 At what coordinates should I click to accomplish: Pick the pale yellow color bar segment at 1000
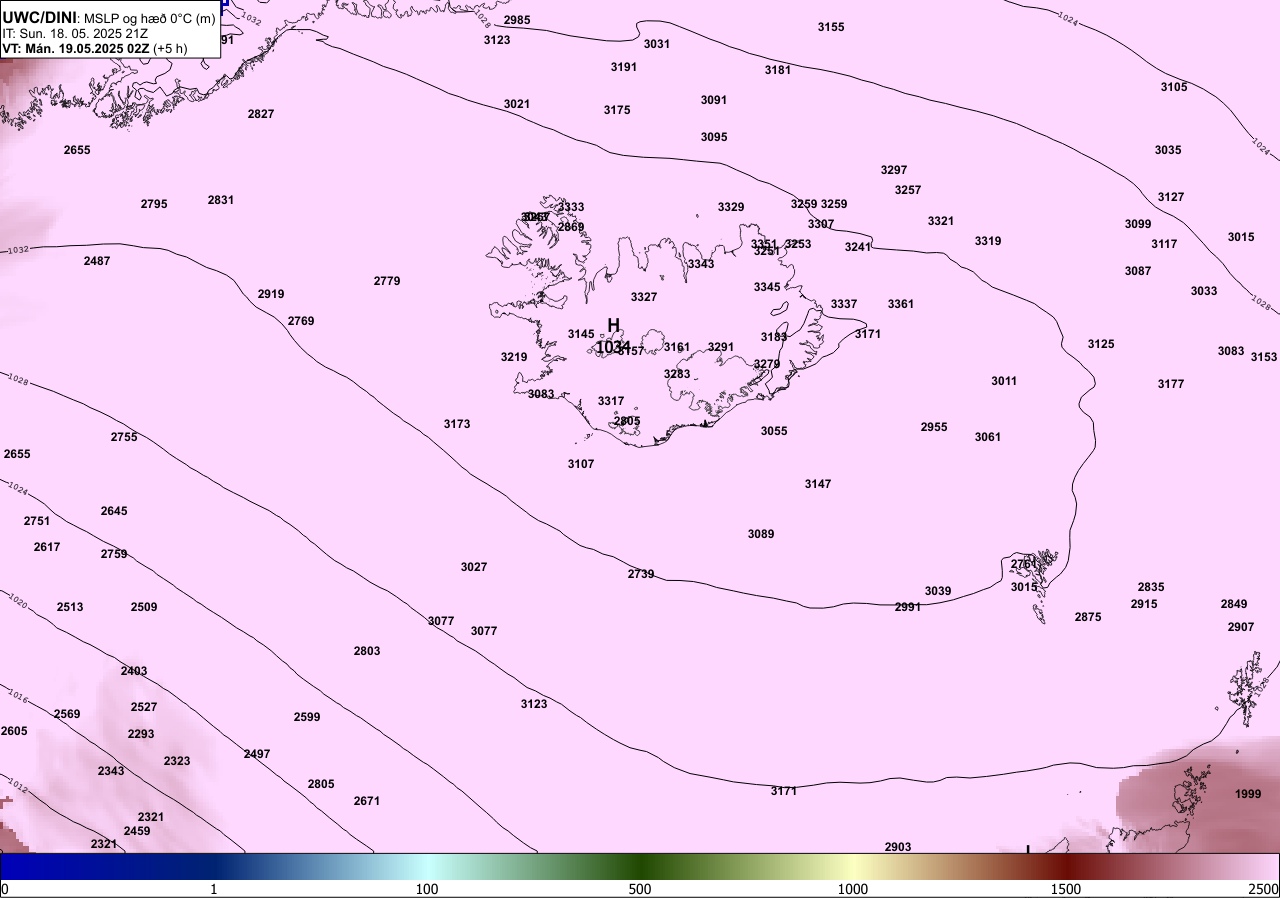(852, 866)
